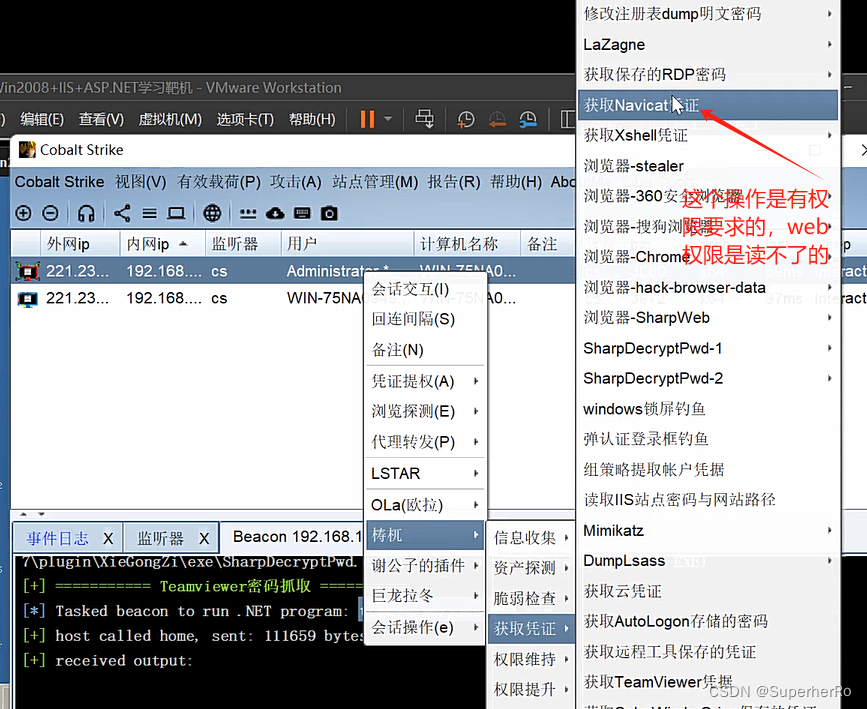Open 有效载荷(P) menu
Viewport: 867px width, 709px height.
coord(219,182)
